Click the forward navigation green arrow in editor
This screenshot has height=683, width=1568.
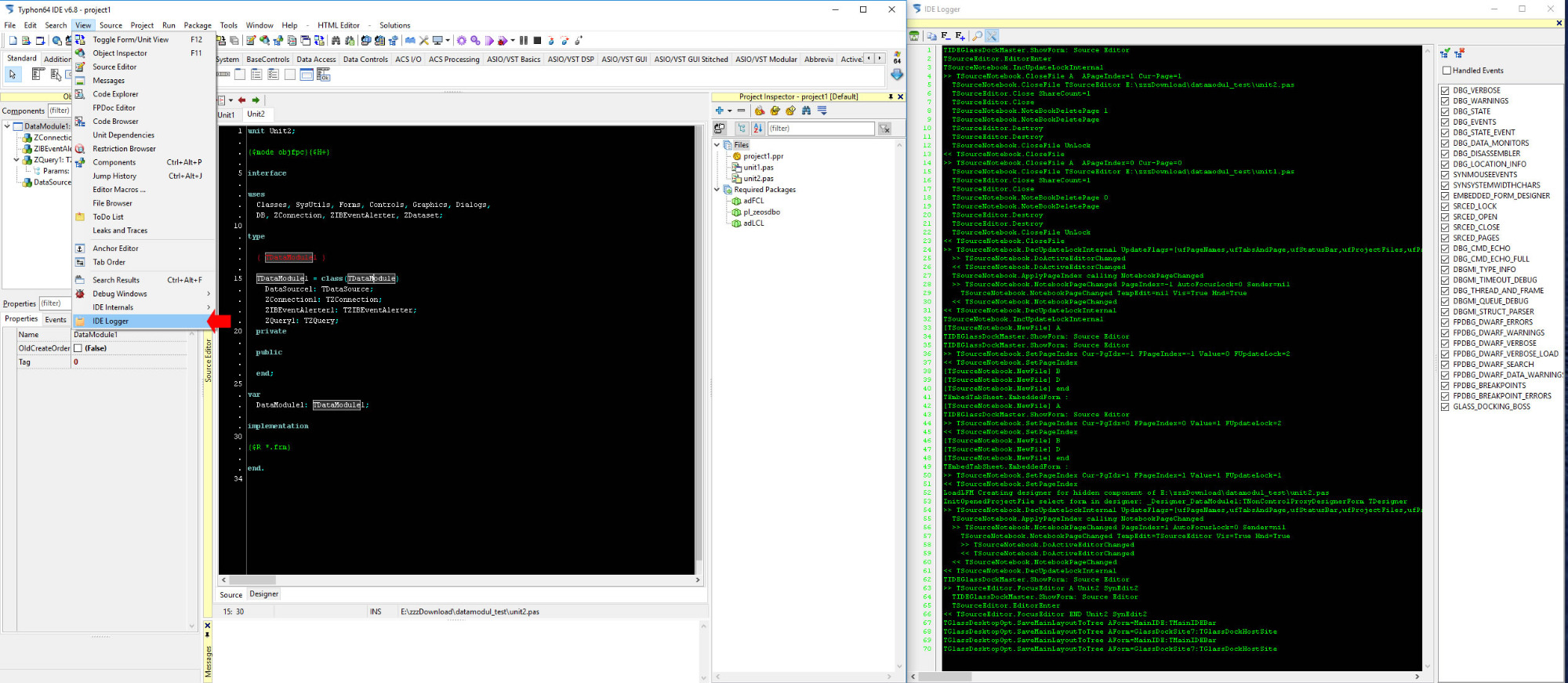tap(256, 100)
